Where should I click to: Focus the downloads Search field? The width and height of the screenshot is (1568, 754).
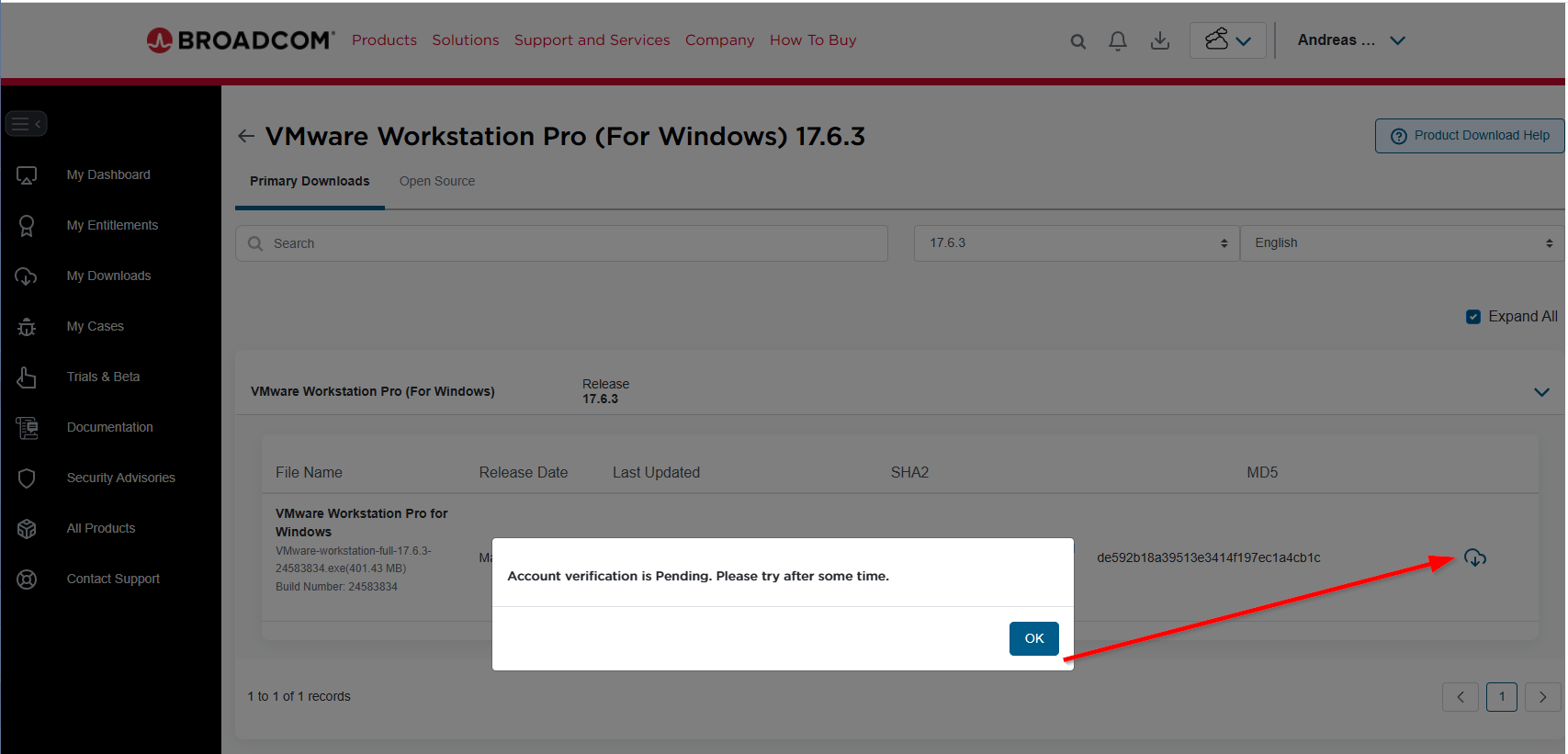click(x=561, y=243)
